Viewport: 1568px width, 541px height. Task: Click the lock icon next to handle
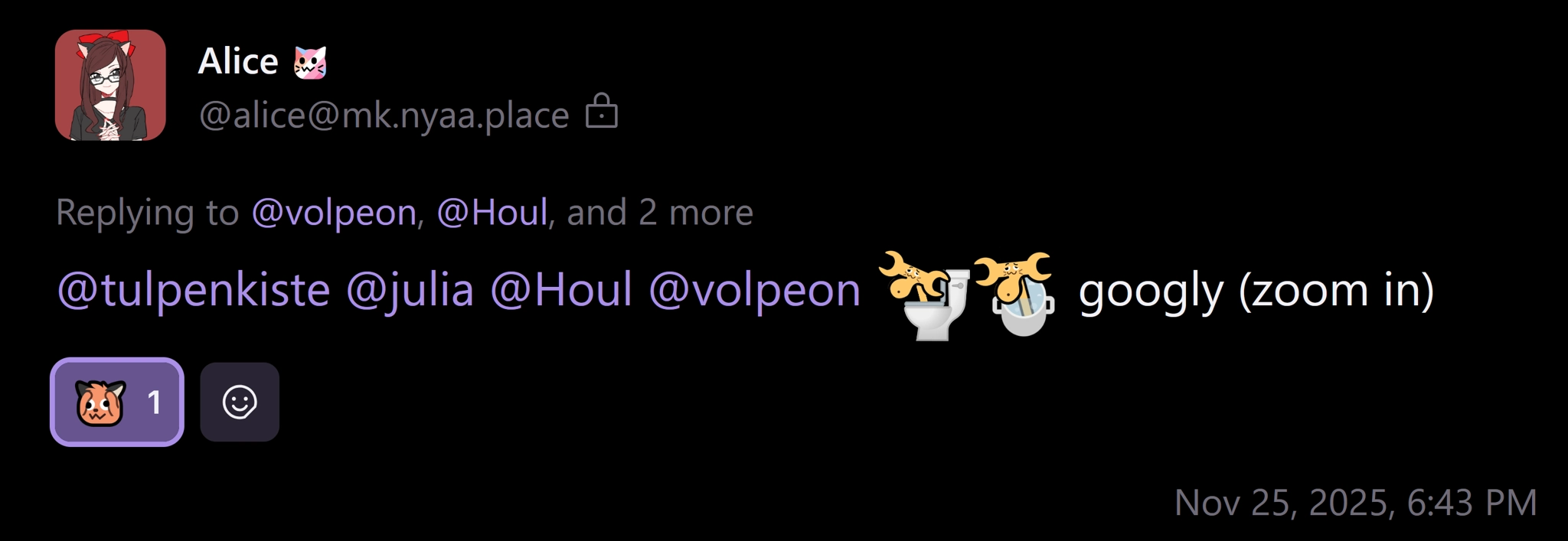pos(602,111)
